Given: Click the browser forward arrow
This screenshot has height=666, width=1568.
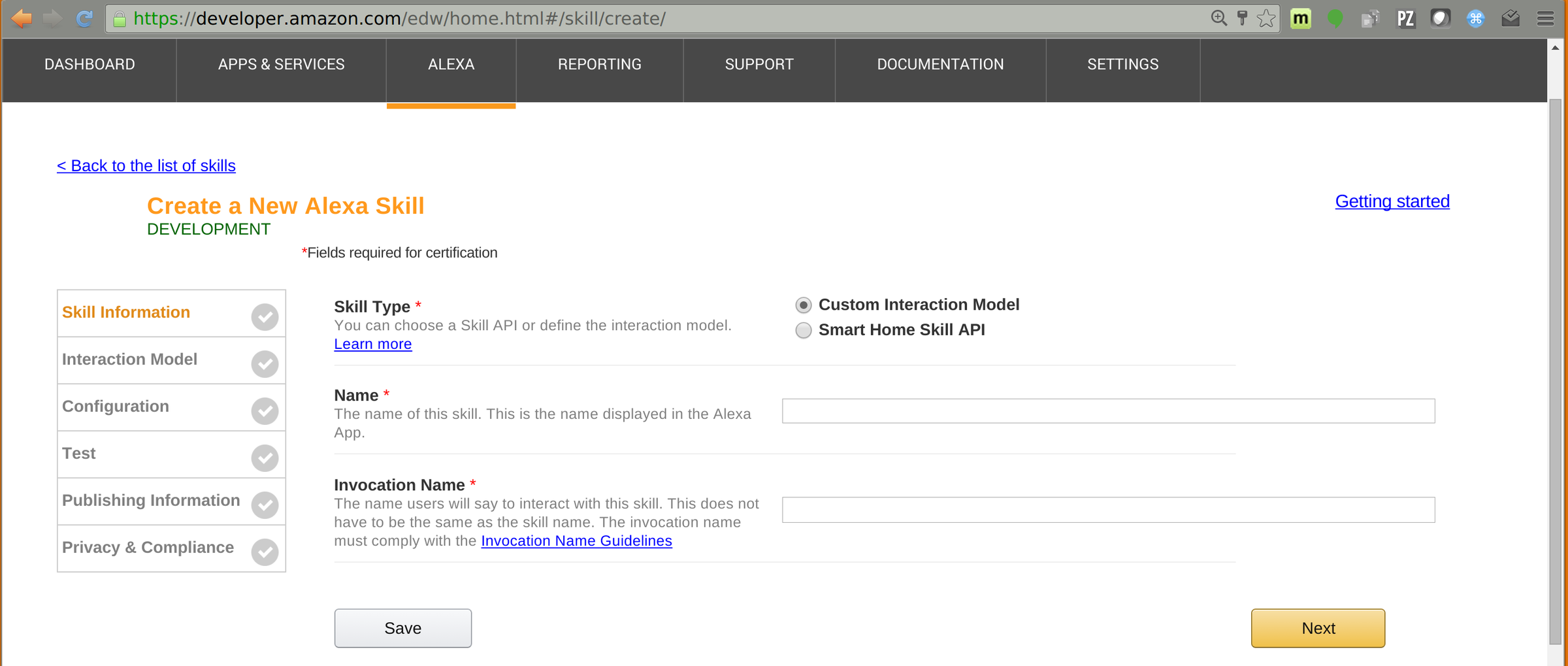Looking at the screenshot, I should [x=53, y=18].
